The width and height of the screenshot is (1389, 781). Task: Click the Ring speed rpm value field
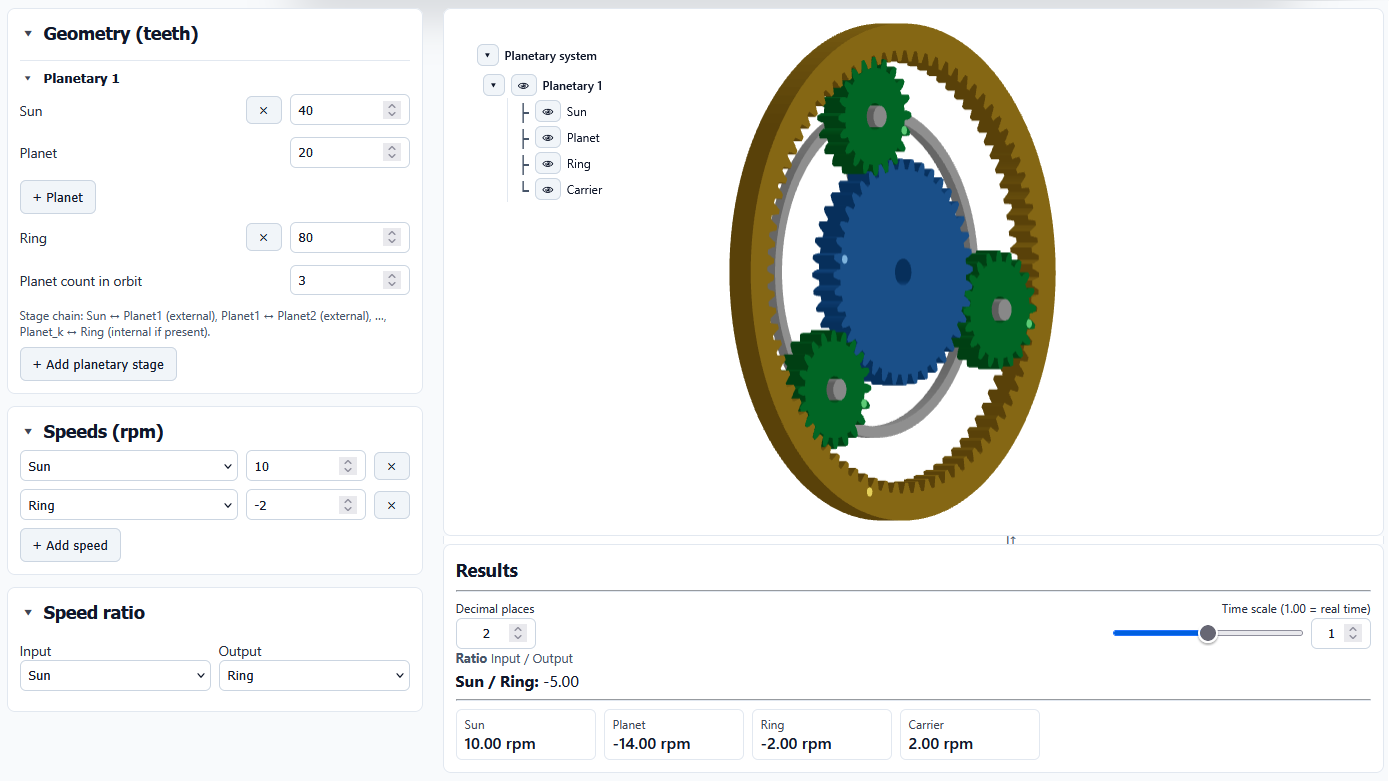tap(306, 505)
